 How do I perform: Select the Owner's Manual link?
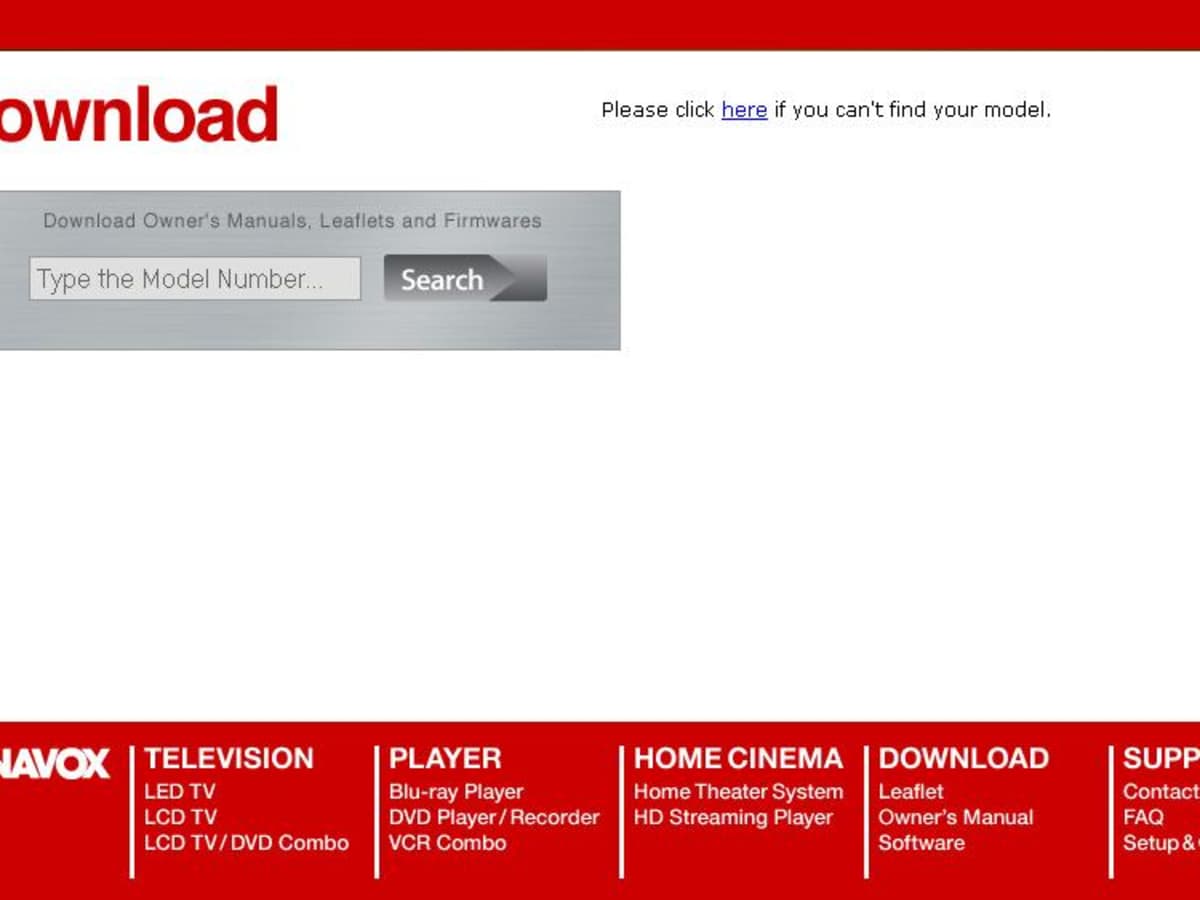pos(955,817)
